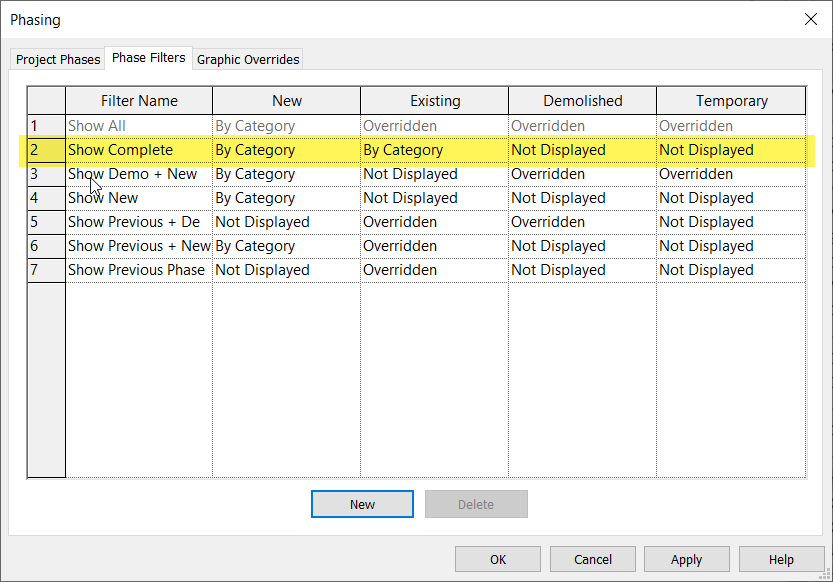Open the New dropdown for Show Complete
Screen dimensions: 833x582
point(286,149)
